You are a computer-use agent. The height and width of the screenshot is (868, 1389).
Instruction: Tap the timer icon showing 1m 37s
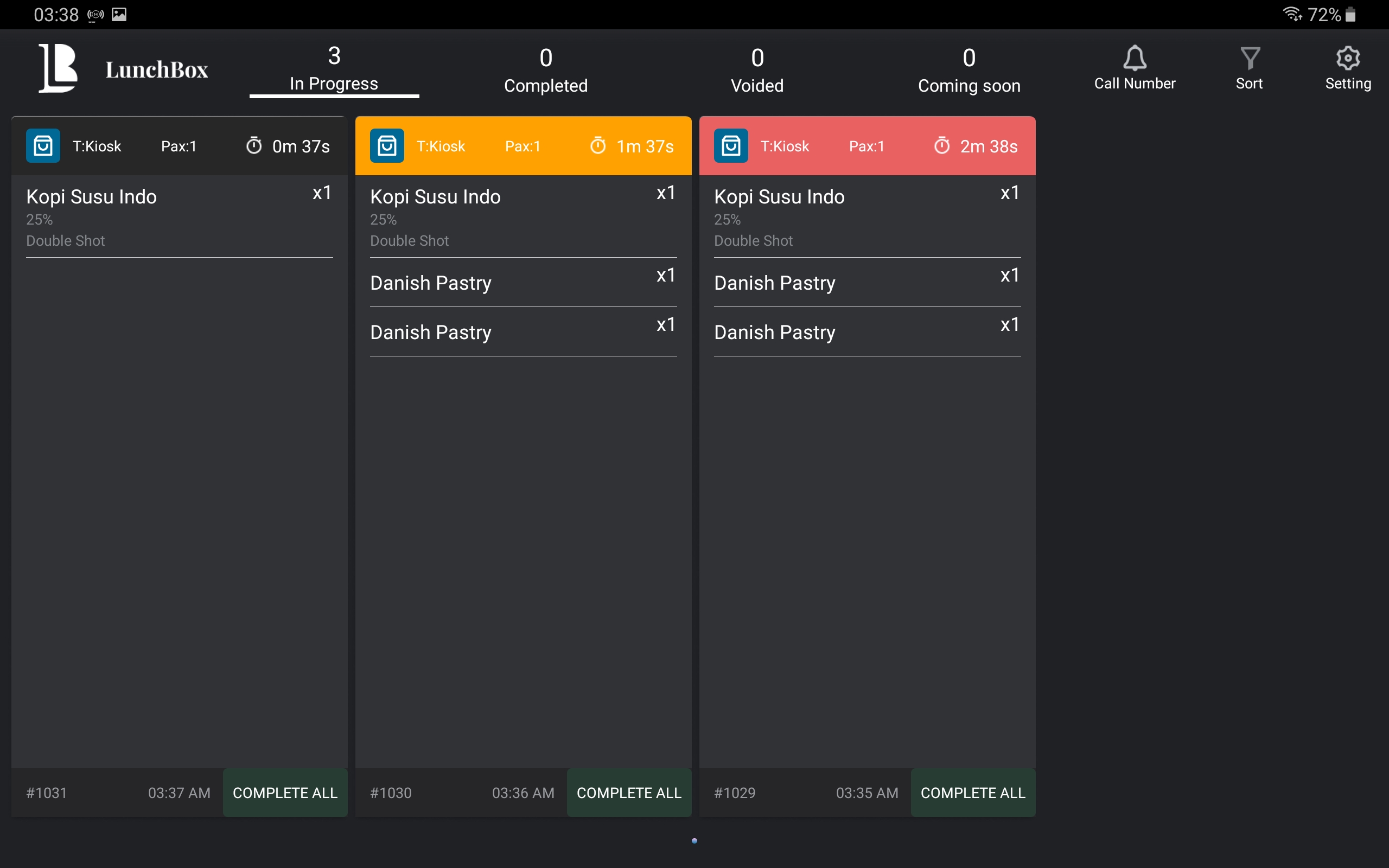[x=598, y=146]
